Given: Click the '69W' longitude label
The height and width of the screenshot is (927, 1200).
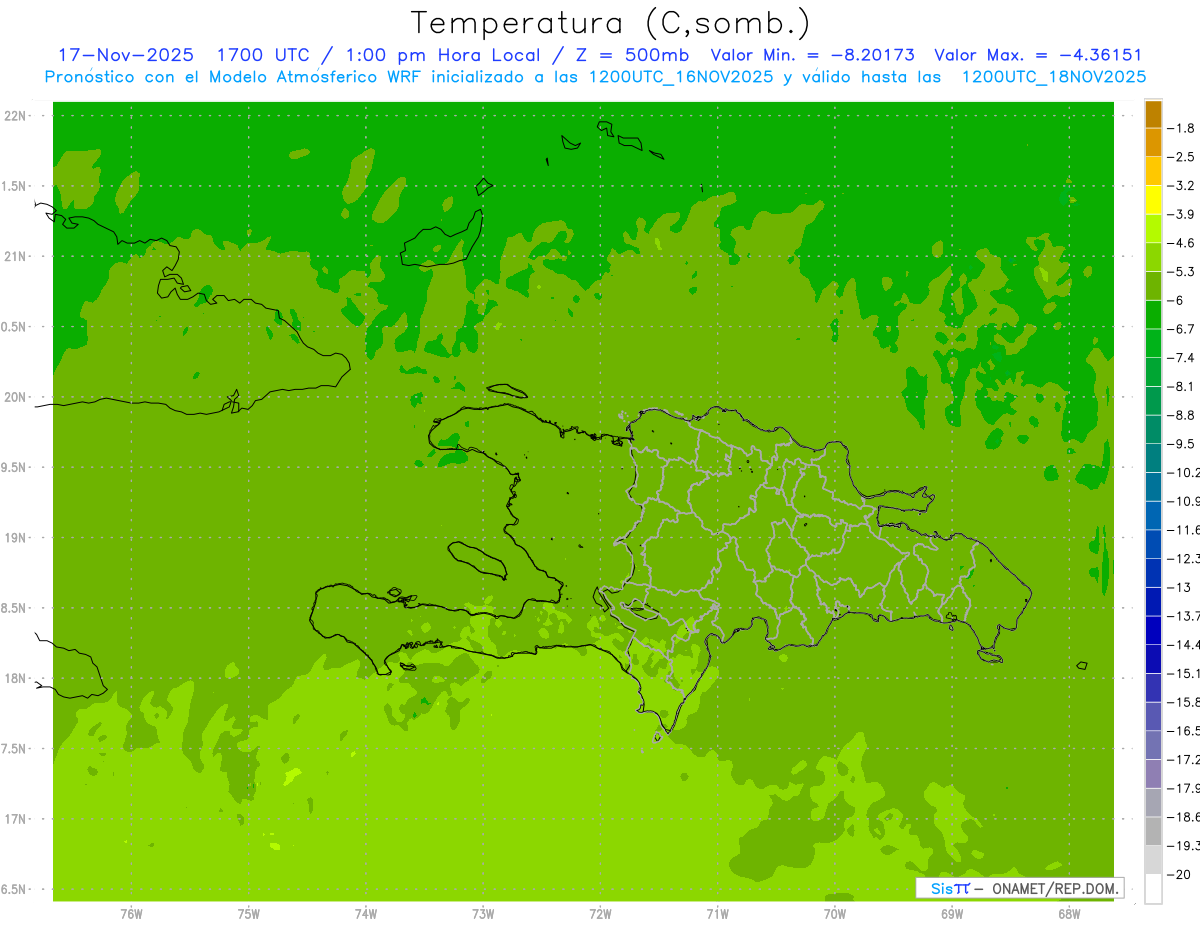Looking at the screenshot, I should pos(952,914).
